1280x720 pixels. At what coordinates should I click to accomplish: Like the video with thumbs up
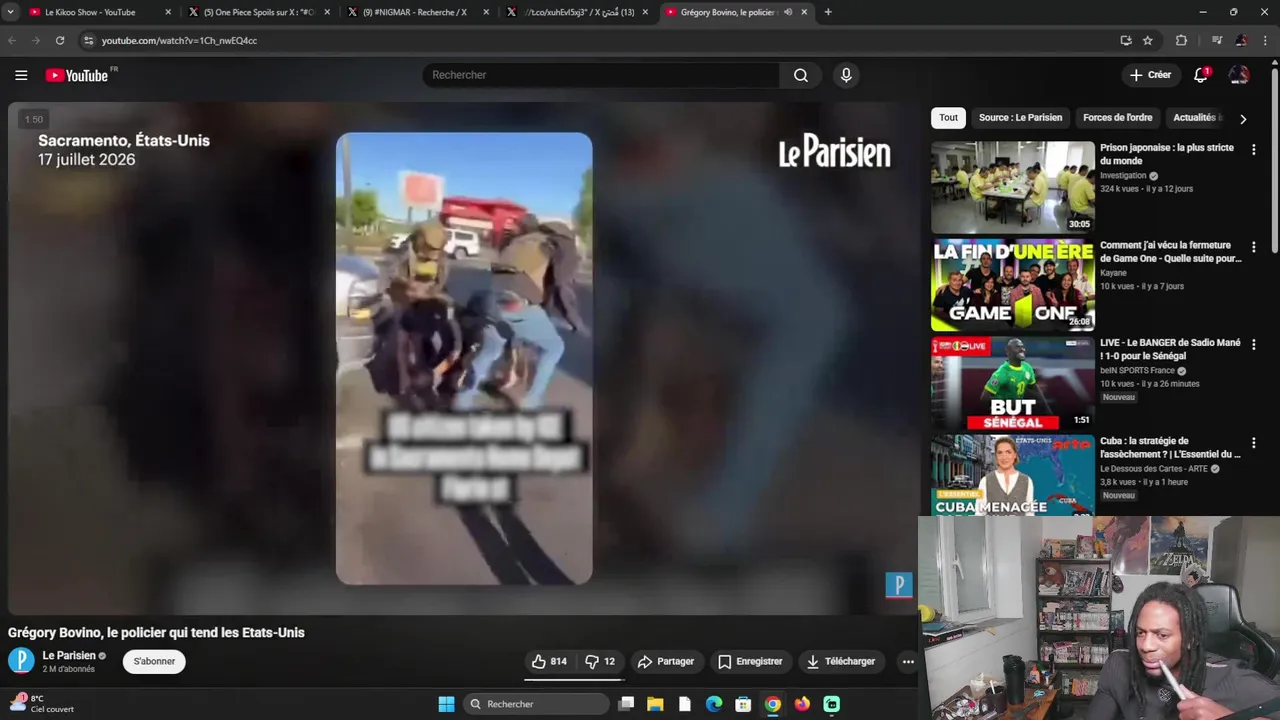point(549,661)
